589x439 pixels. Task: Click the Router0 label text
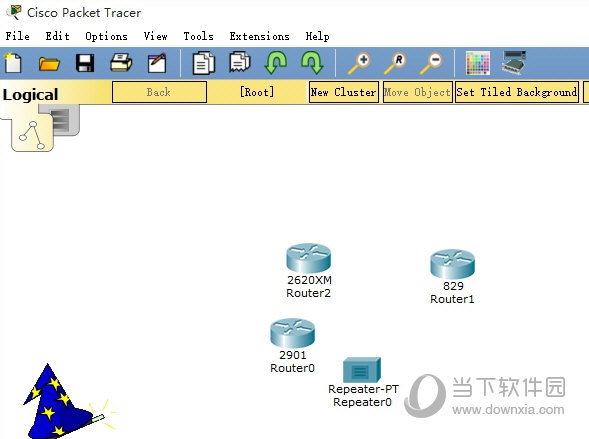click(292, 368)
